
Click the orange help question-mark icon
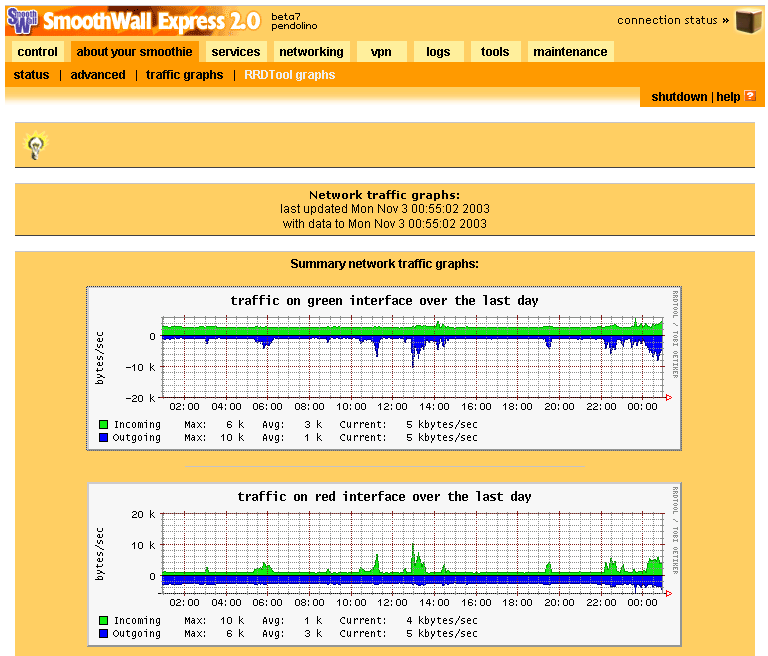(750, 96)
